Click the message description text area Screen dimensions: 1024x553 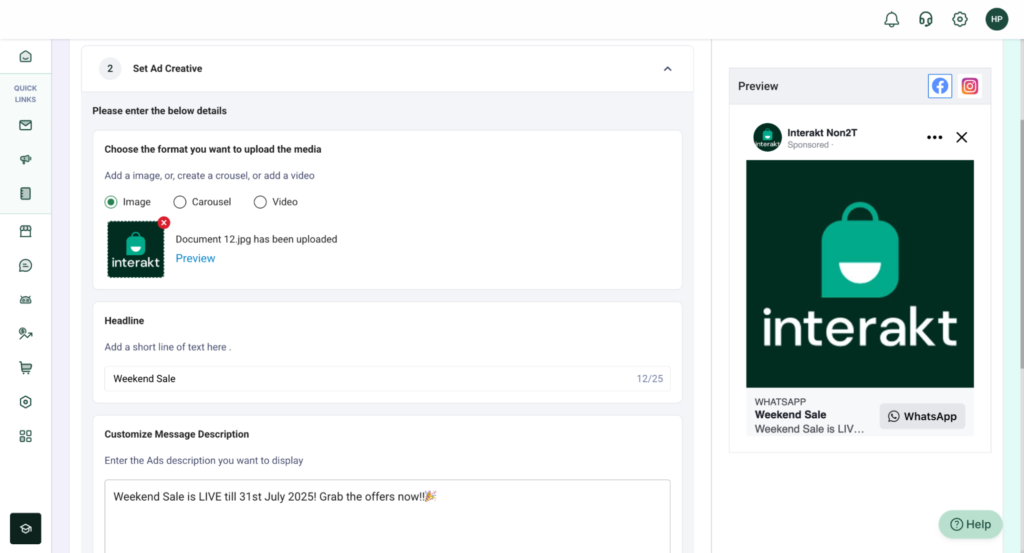coord(387,516)
